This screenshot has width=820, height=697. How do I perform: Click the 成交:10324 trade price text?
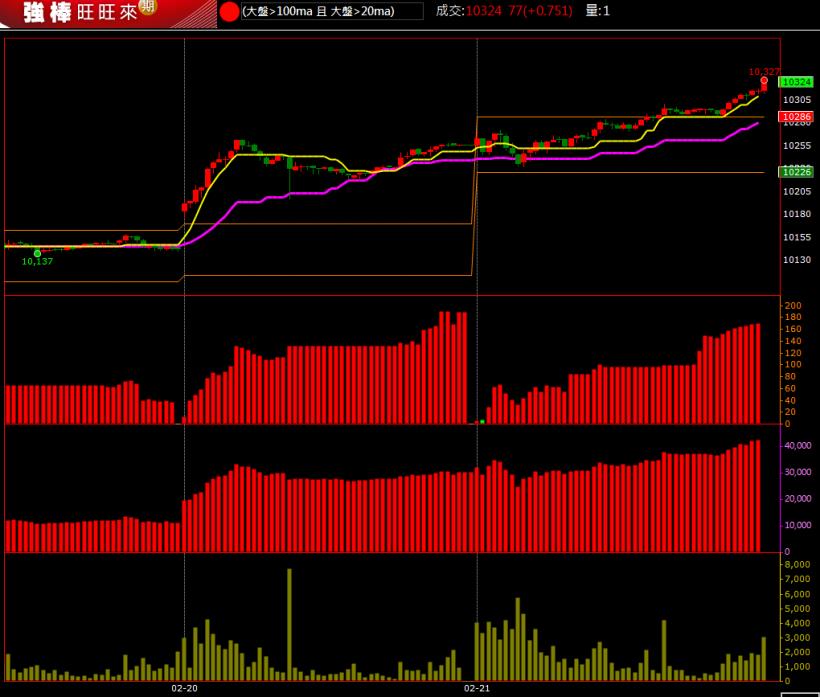[469, 11]
